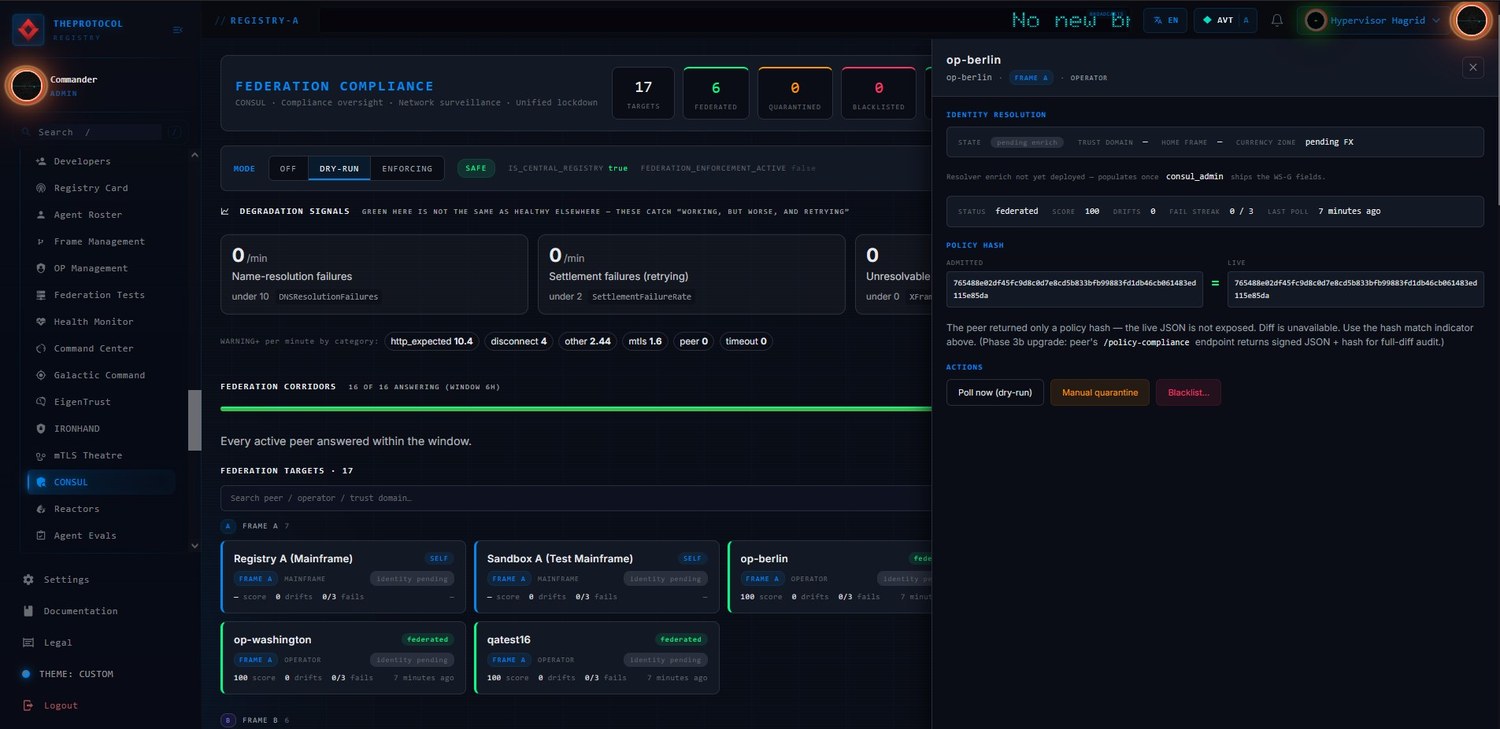Switch compliance mode to ENFORCING
The width and height of the screenshot is (1500, 729).
407,168
